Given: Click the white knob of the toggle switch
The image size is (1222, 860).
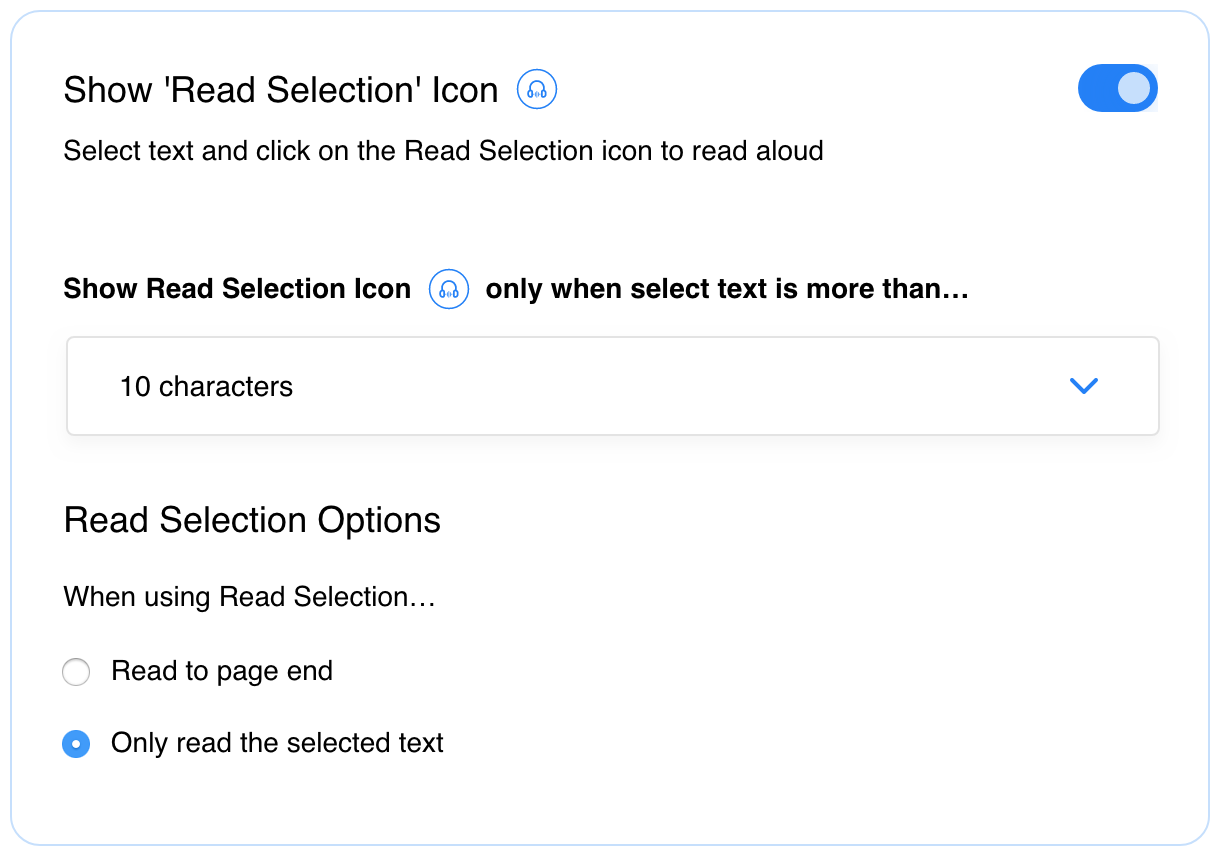Looking at the screenshot, I should (1134, 88).
